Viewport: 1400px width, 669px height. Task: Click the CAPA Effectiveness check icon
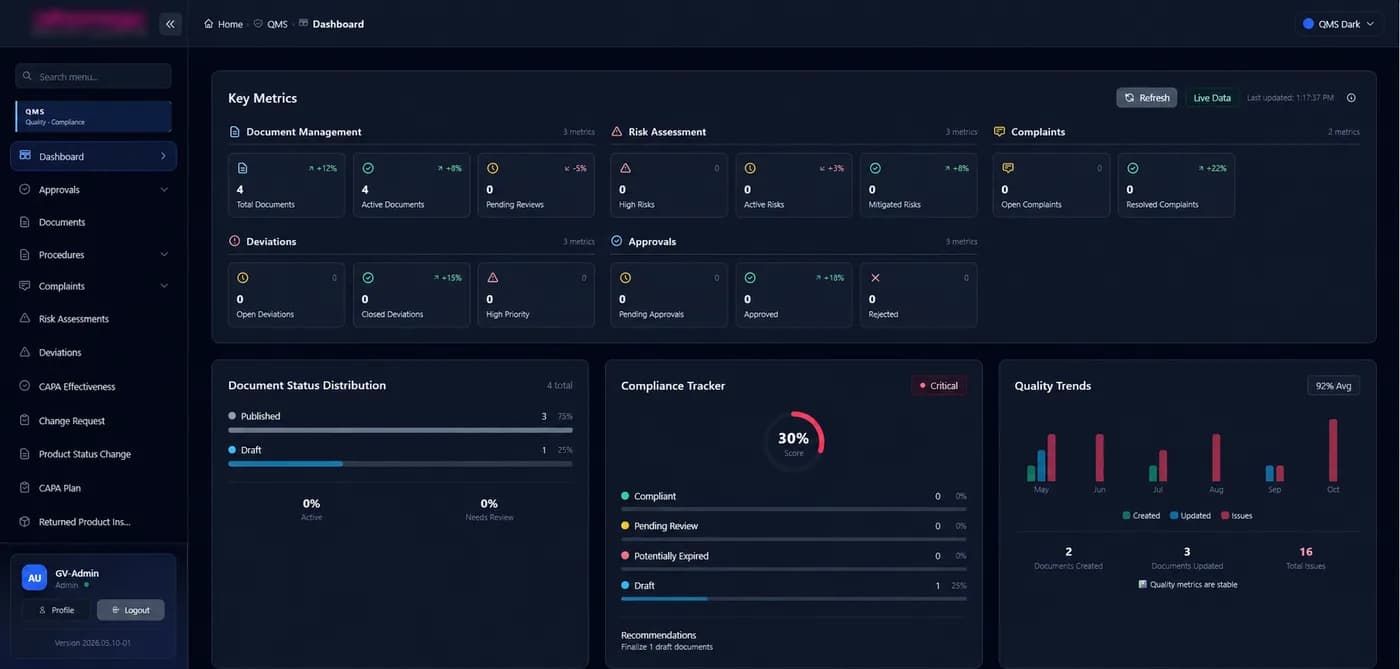25,386
